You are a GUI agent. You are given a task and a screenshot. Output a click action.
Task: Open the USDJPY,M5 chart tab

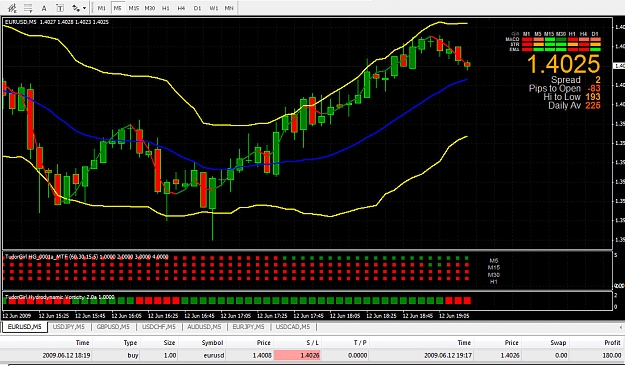coord(69,327)
